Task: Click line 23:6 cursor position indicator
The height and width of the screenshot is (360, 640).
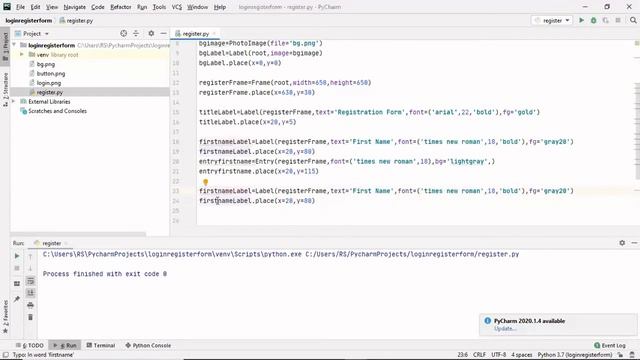Action: [x=462, y=355]
